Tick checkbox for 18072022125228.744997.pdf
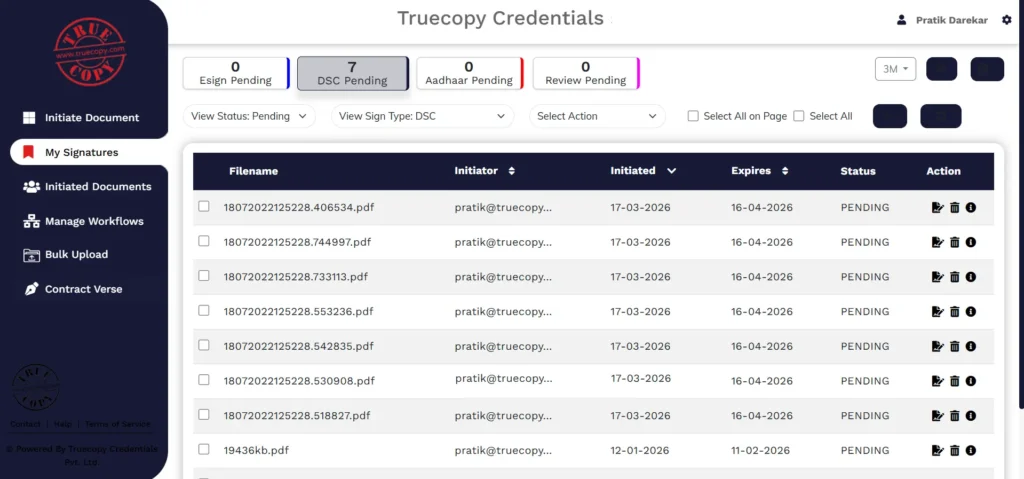This screenshot has width=1024, height=479. point(204,241)
